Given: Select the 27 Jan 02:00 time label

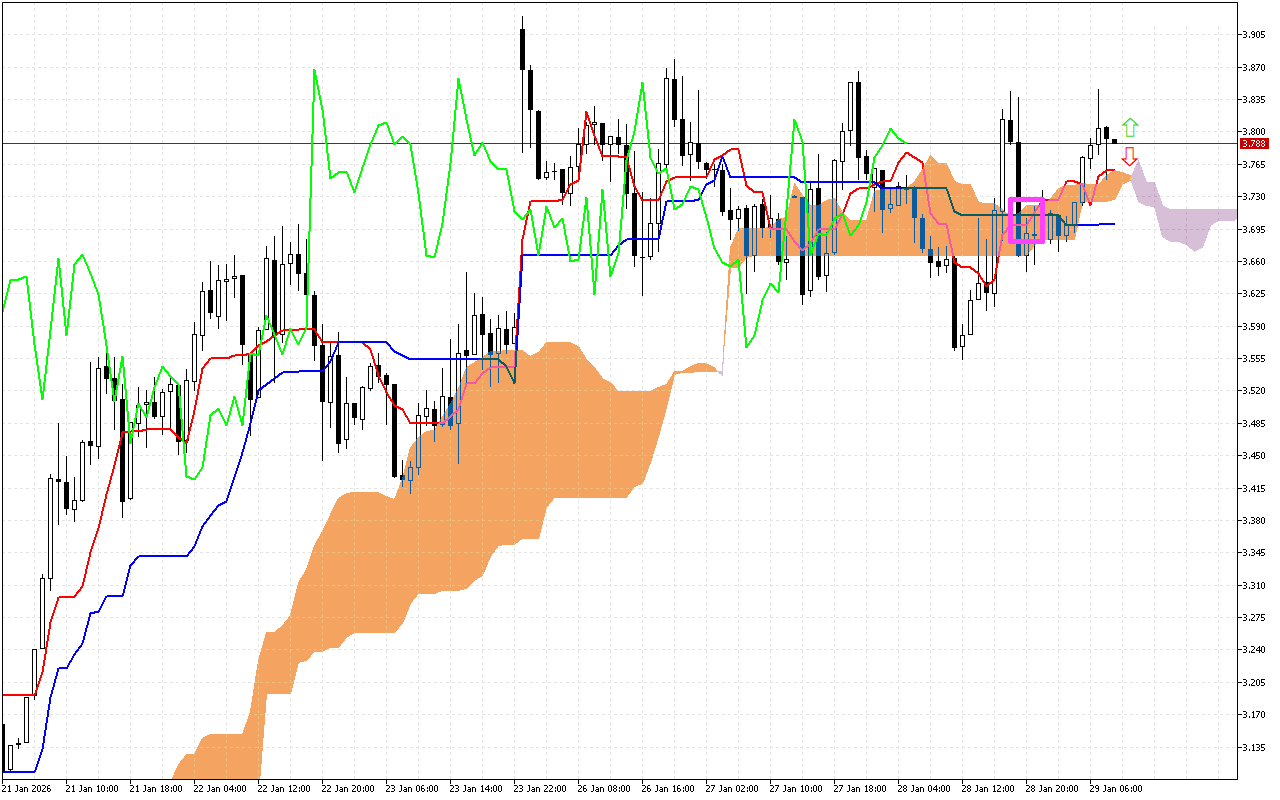Looking at the screenshot, I should (x=731, y=789).
